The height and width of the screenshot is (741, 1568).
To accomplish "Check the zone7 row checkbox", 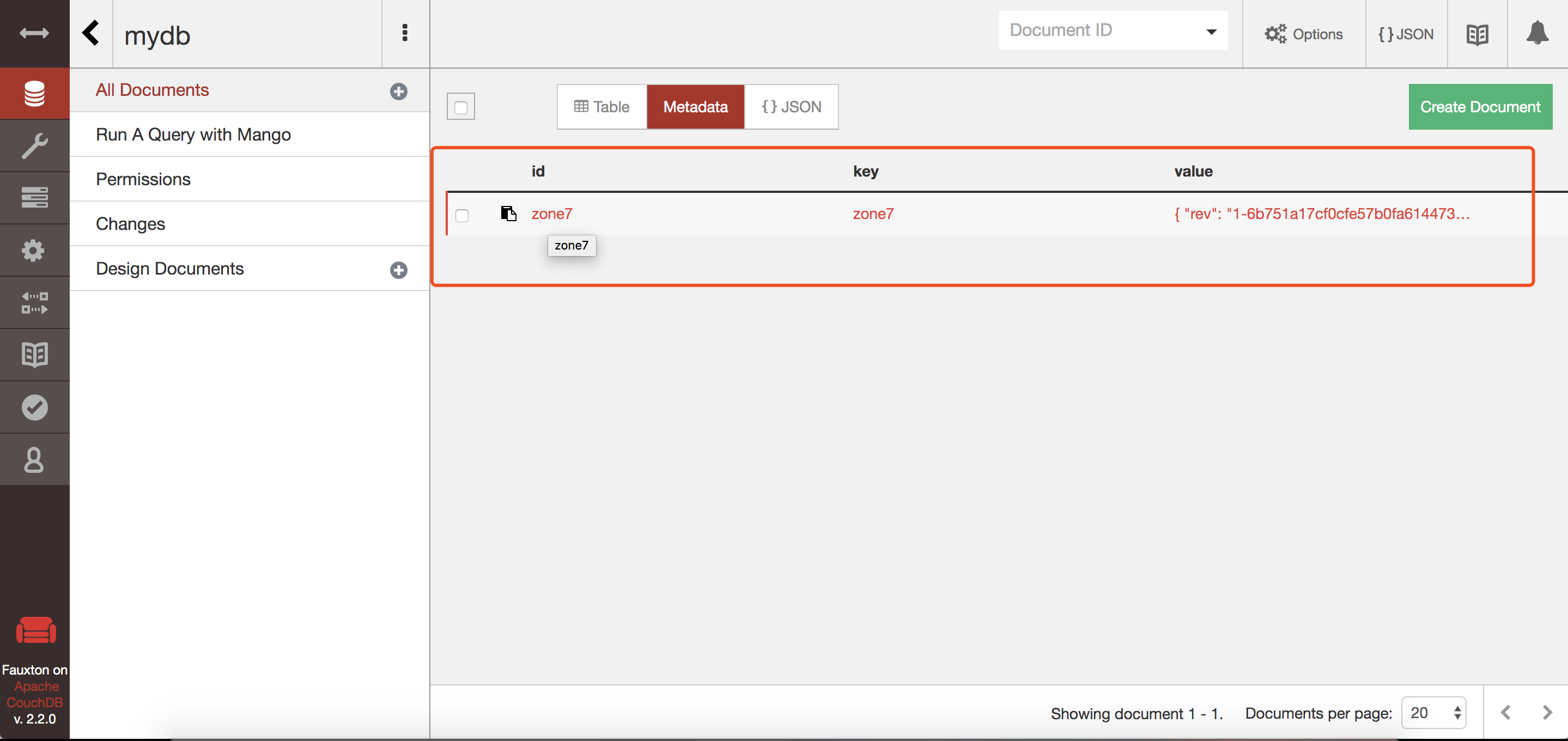I will [462, 216].
